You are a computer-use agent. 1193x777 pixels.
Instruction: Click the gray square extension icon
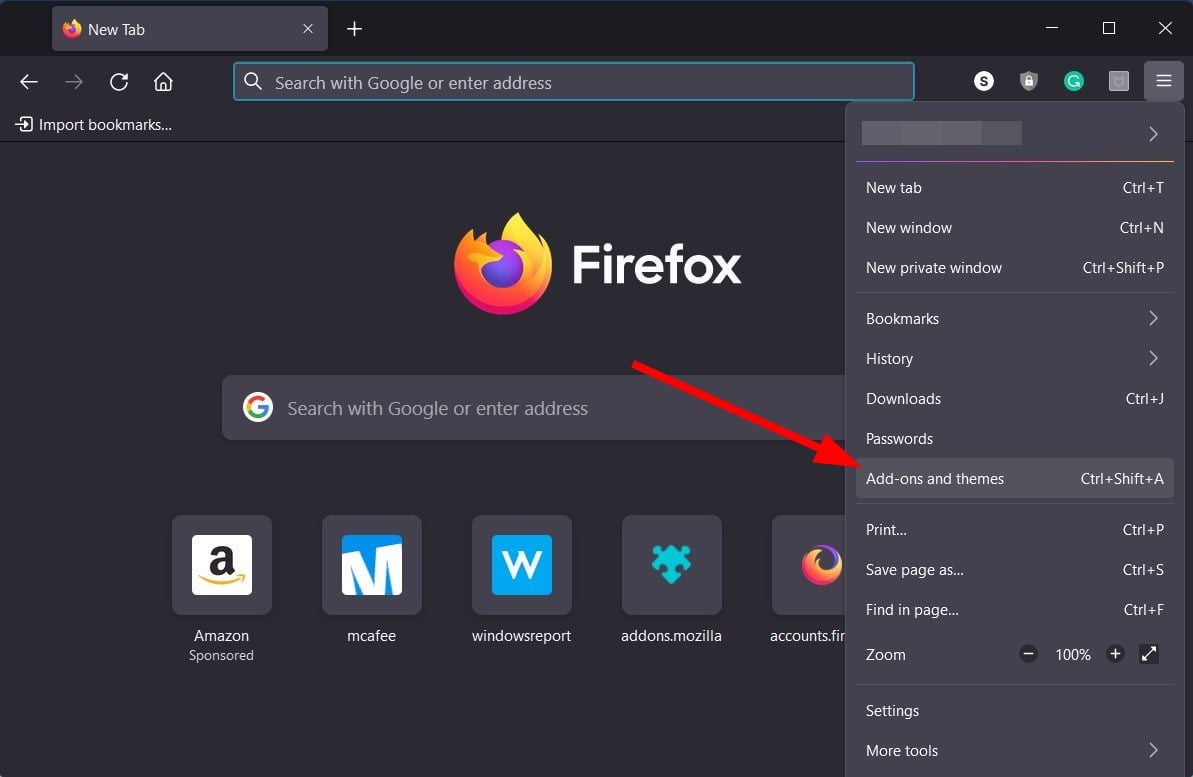[1118, 81]
